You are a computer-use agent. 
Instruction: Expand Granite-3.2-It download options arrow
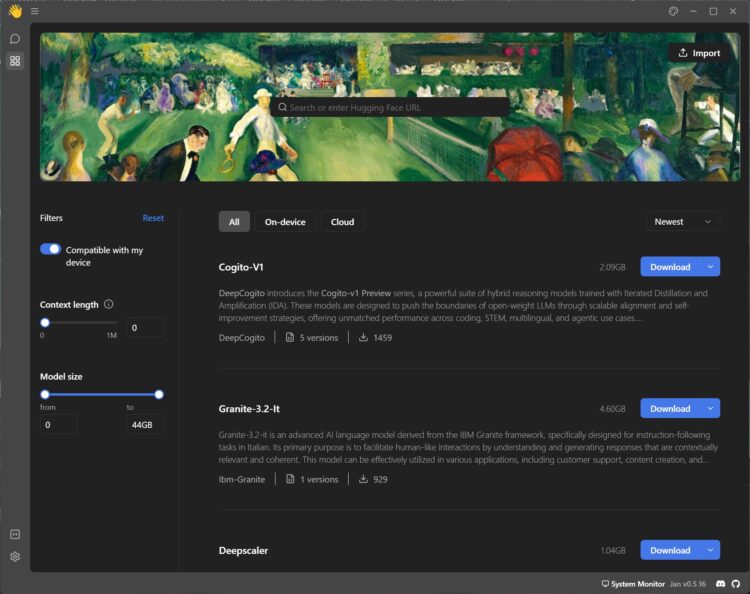[x=710, y=408]
